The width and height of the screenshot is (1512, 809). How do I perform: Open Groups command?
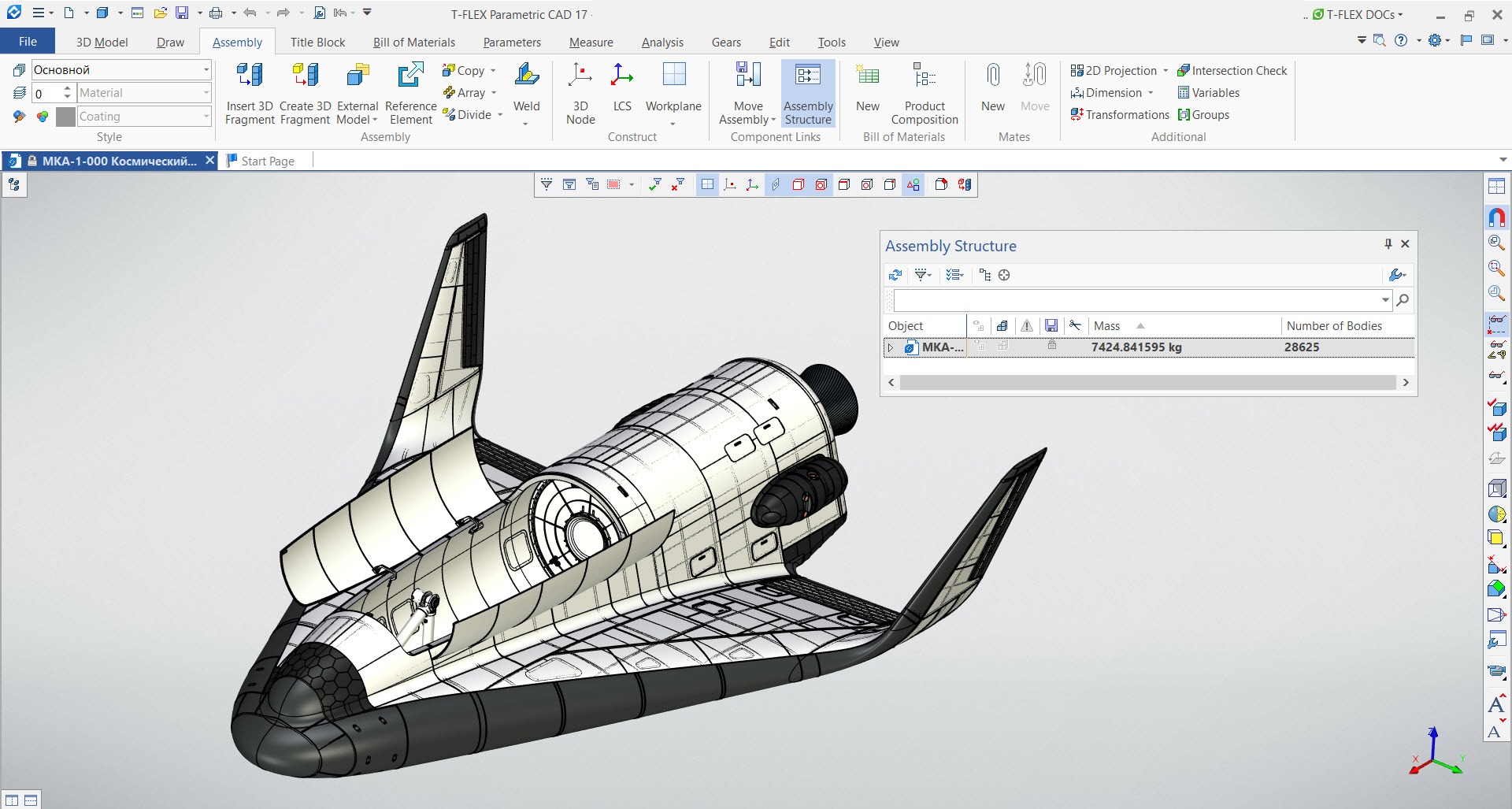point(1203,115)
